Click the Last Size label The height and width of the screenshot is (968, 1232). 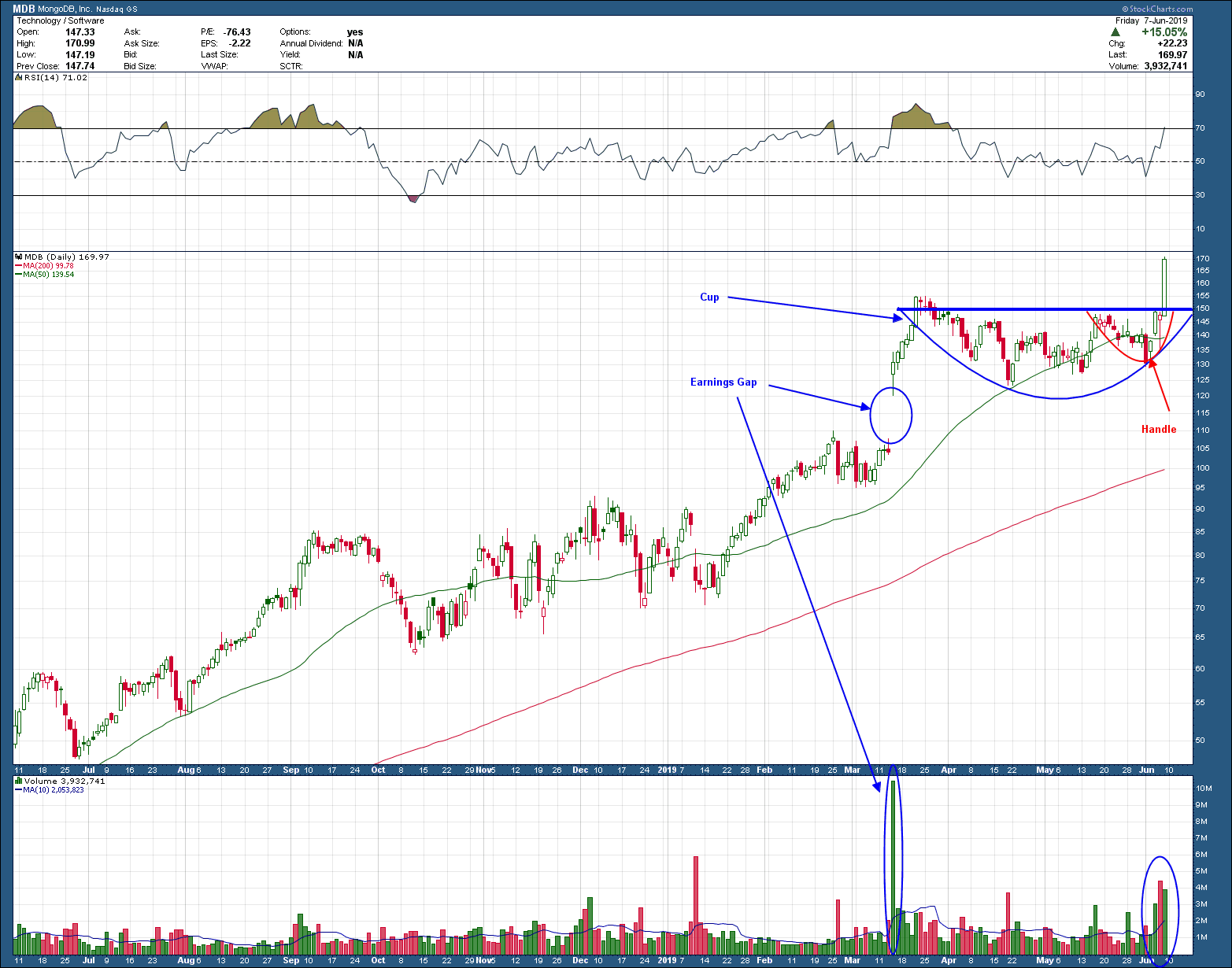point(220,55)
